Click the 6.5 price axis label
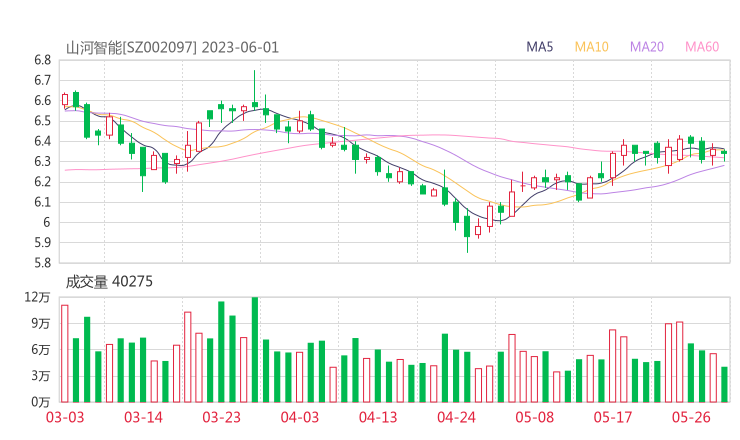Image resolution: width=740 pixels, height=440 pixels. pos(42,121)
